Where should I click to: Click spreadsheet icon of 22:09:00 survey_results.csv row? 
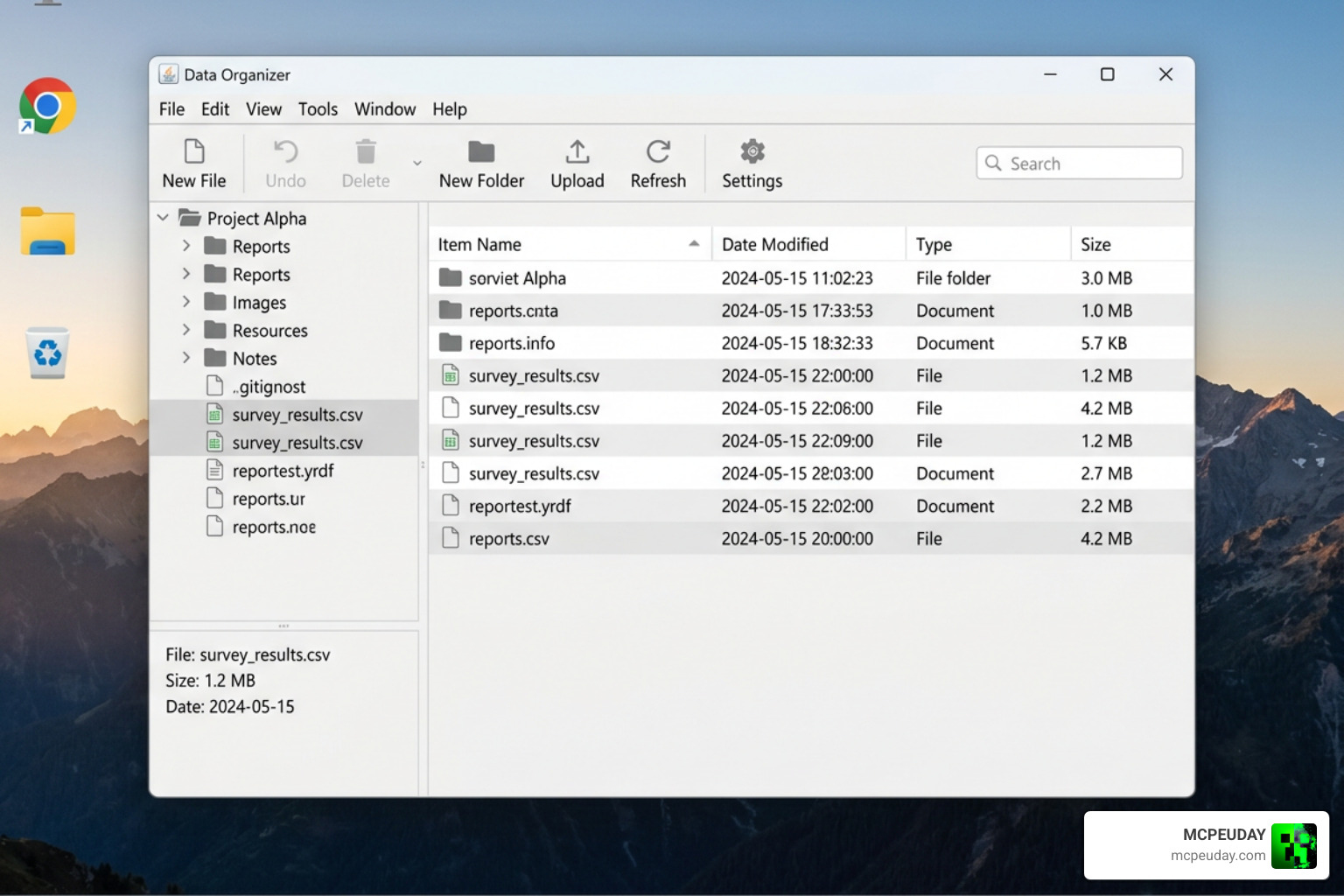tap(451, 440)
